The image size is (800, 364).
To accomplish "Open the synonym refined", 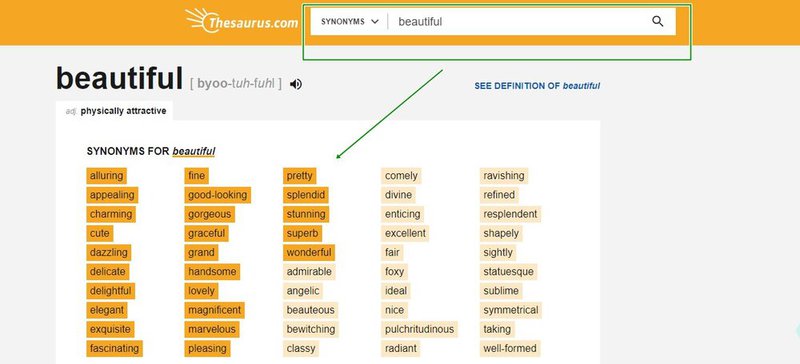I will 499,195.
